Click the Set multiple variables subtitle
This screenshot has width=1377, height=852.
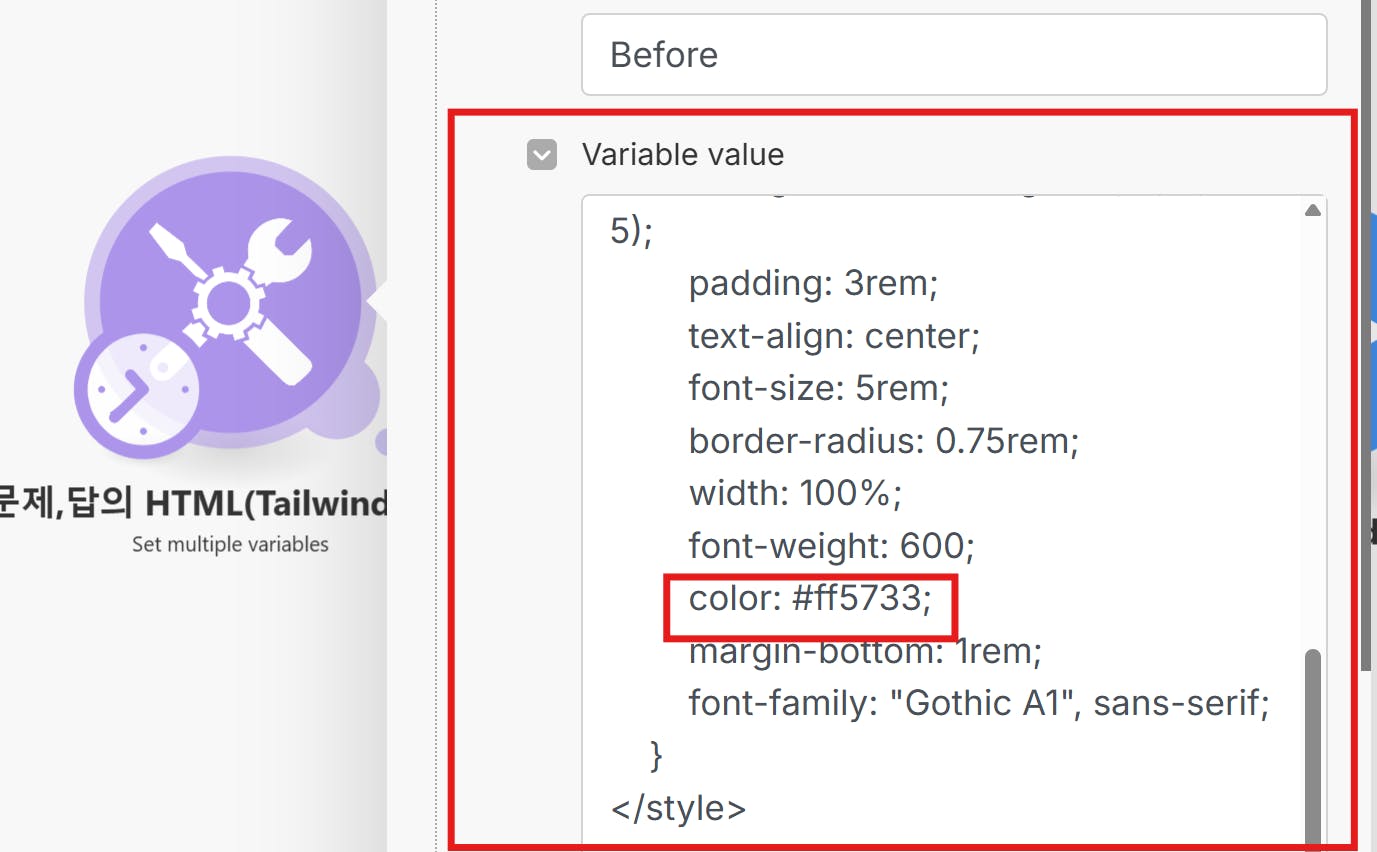click(x=230, y=545)
